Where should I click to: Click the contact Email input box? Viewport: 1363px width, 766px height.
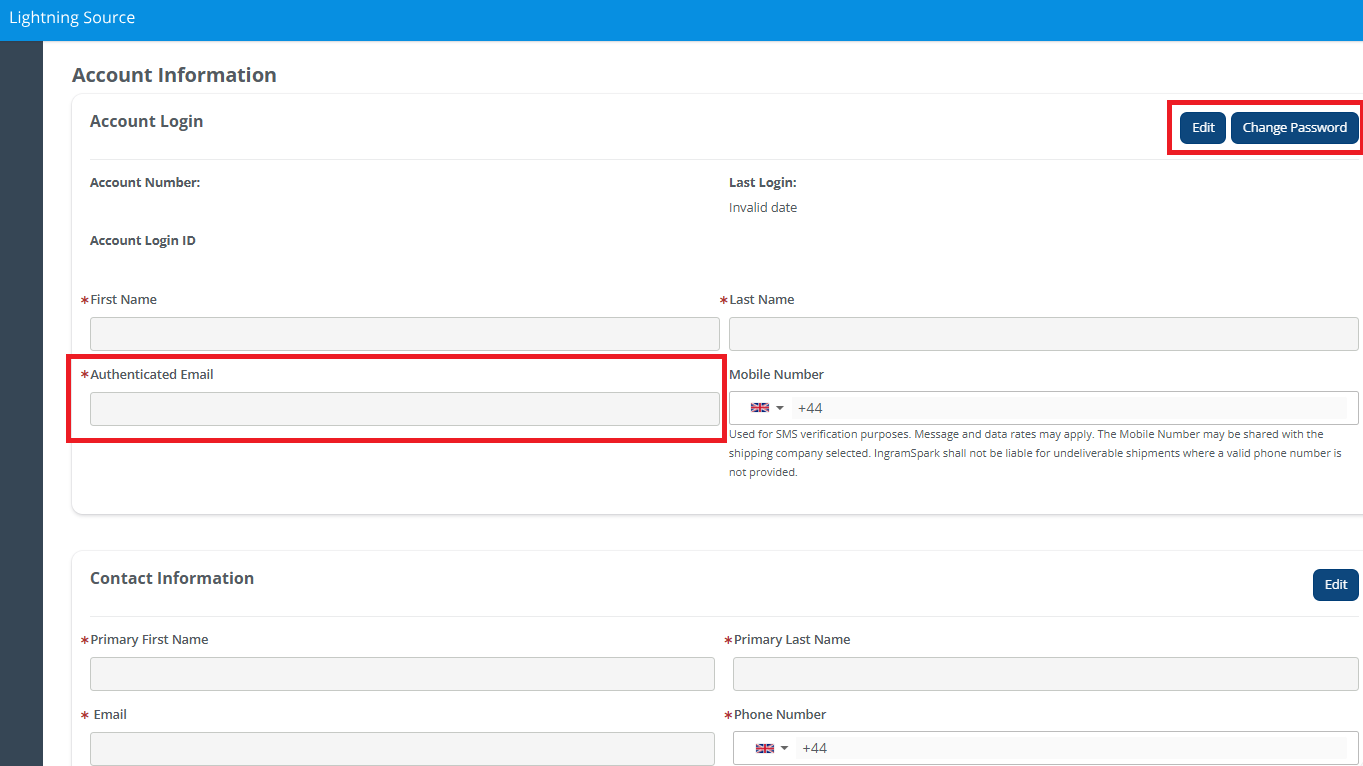402,749
